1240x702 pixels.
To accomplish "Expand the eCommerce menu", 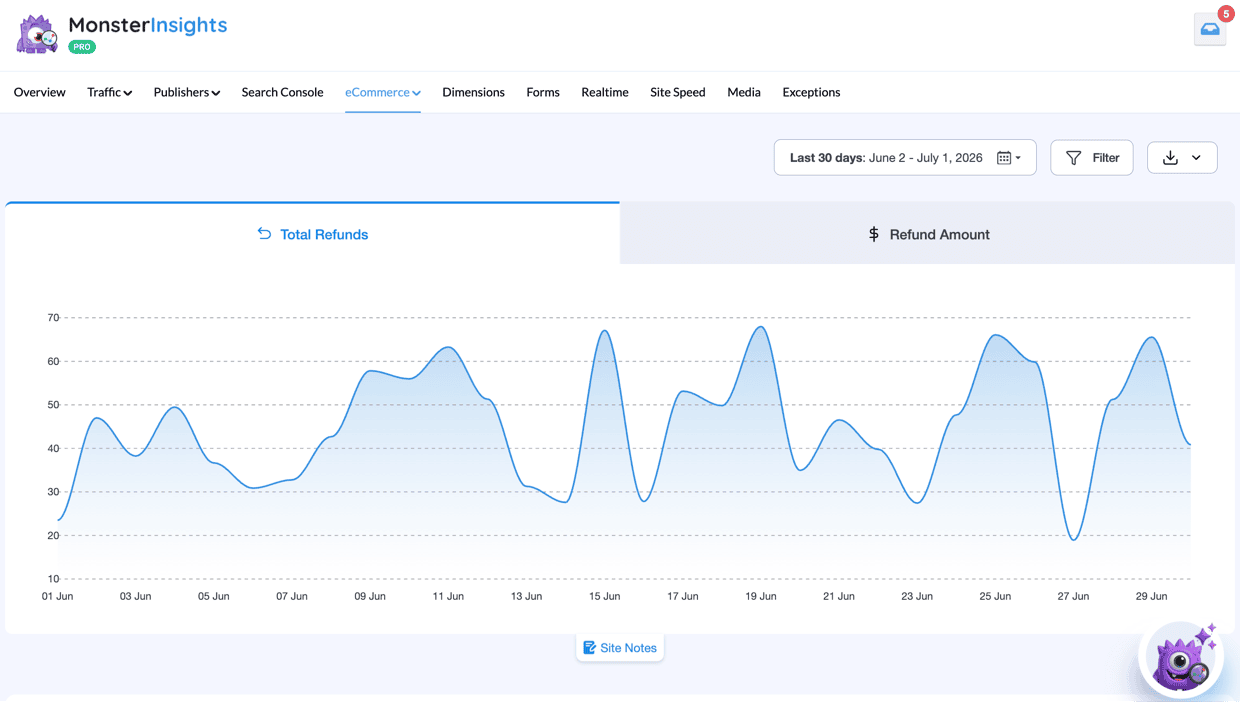I will click(383, 92).
